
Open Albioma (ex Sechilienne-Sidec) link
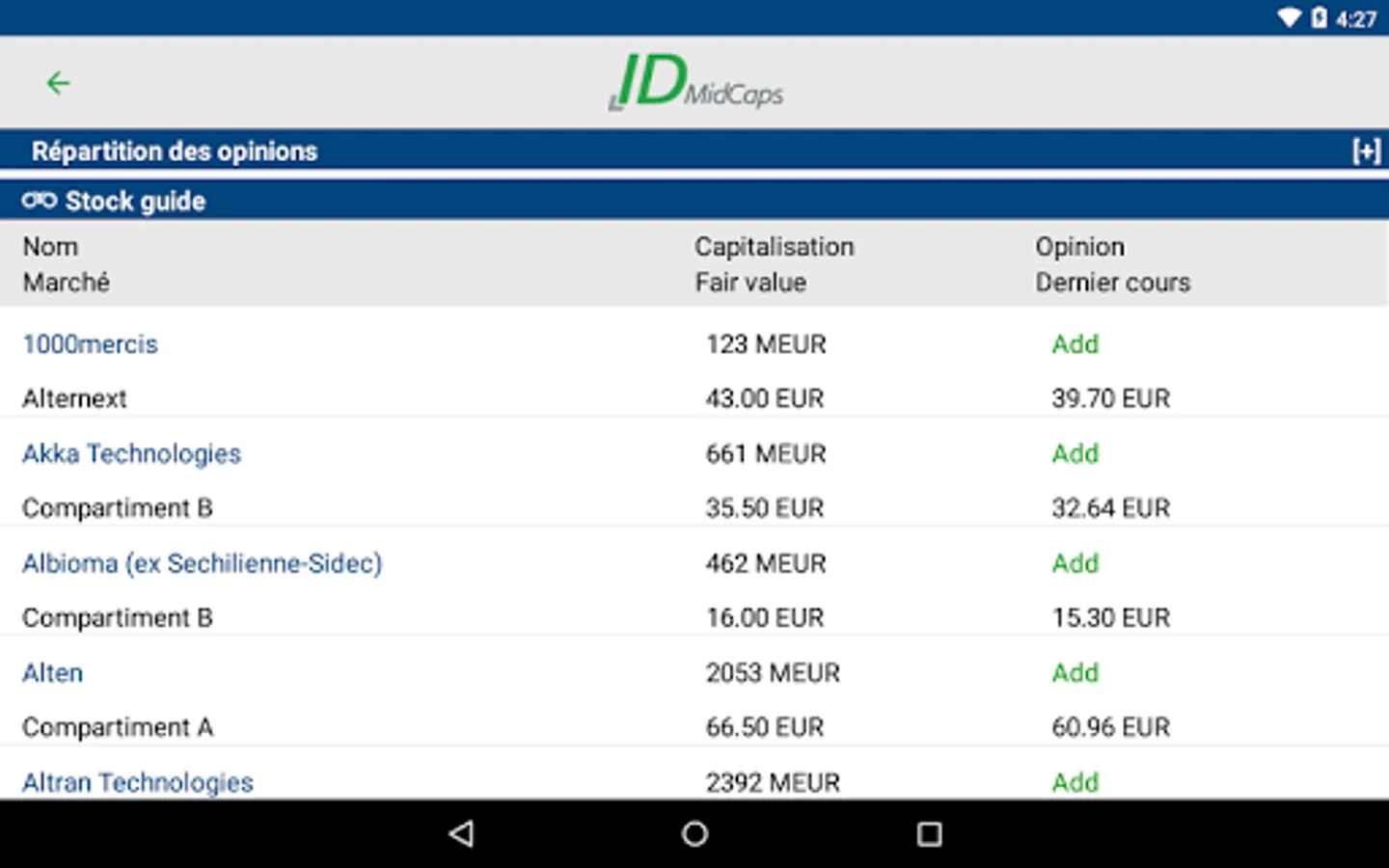pyautogui.click(x=203, y=563)
